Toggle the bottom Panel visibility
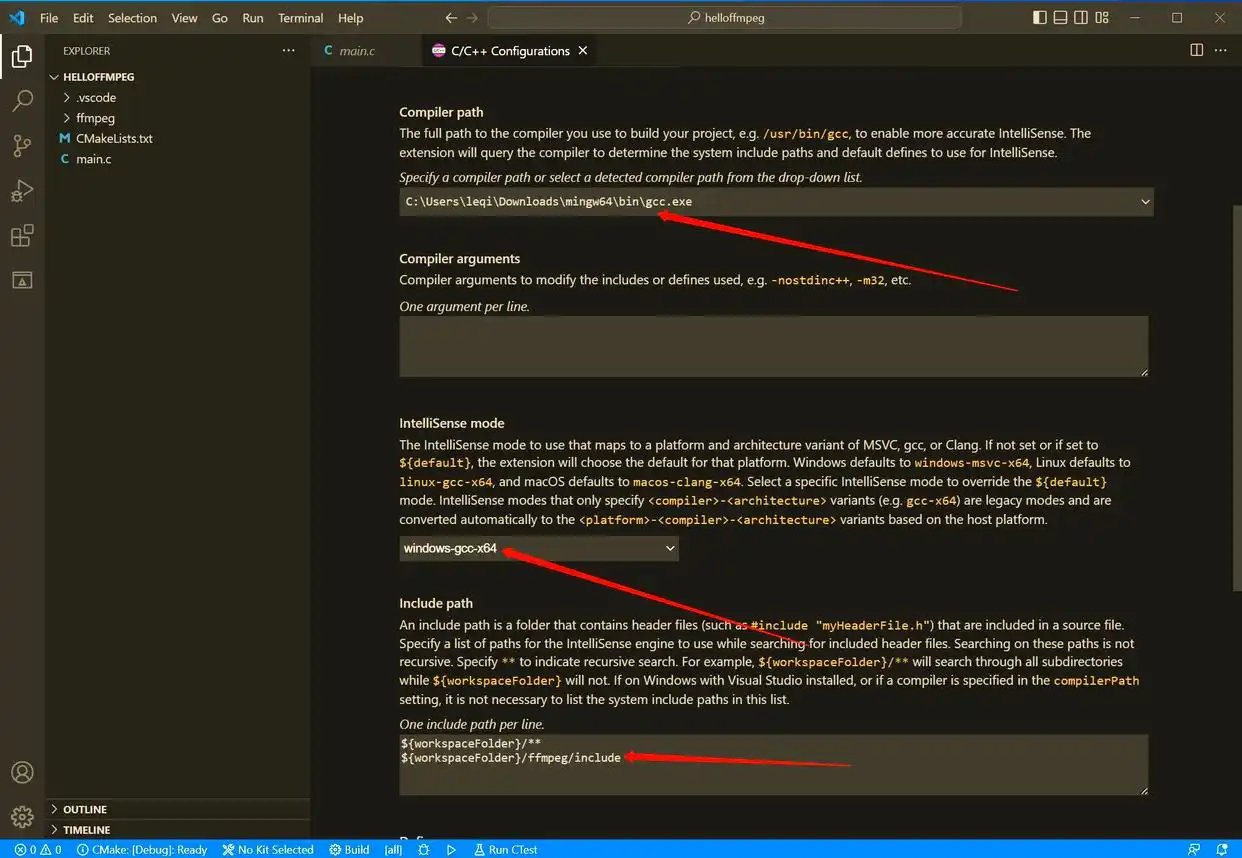The height and width of the screenshot is (858, 1242). point(1059,17)
